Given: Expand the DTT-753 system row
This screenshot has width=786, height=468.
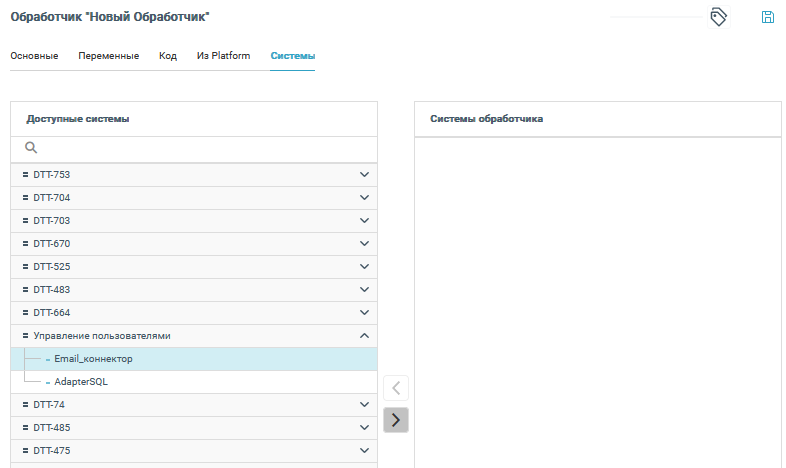Looking at the screenshot, I should click(x=364, y=175).
